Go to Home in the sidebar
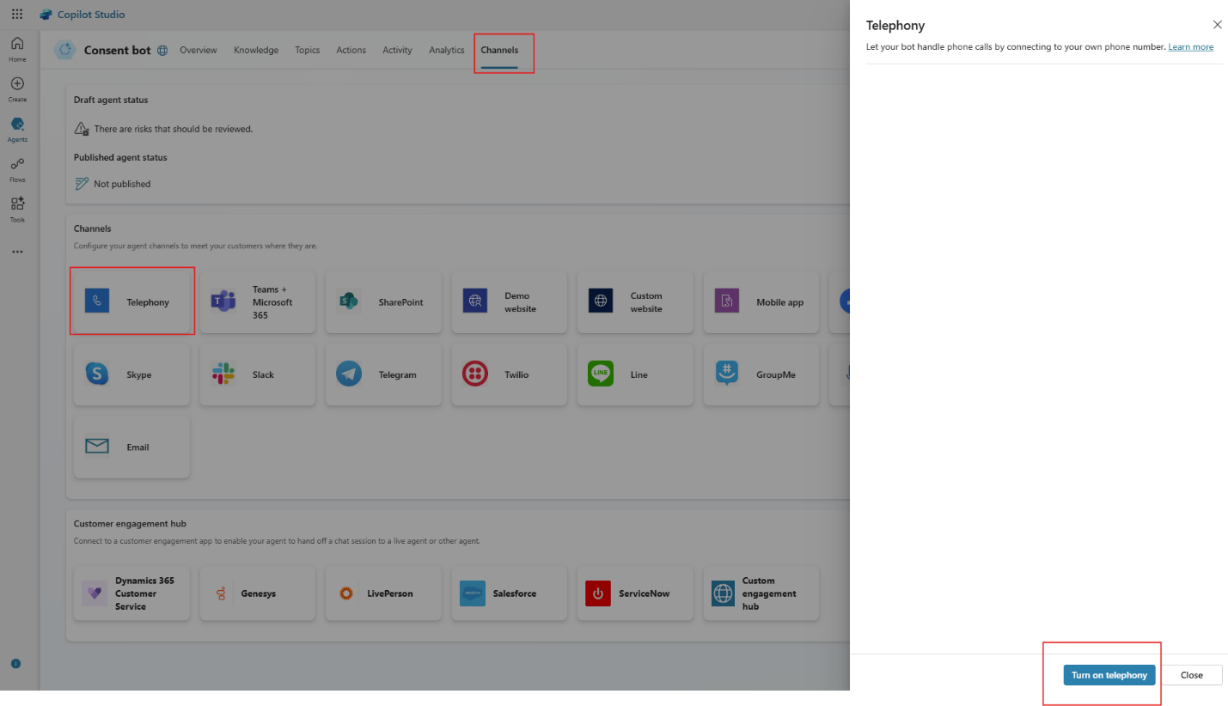1228x706 pixels. (x=17, y=49)
